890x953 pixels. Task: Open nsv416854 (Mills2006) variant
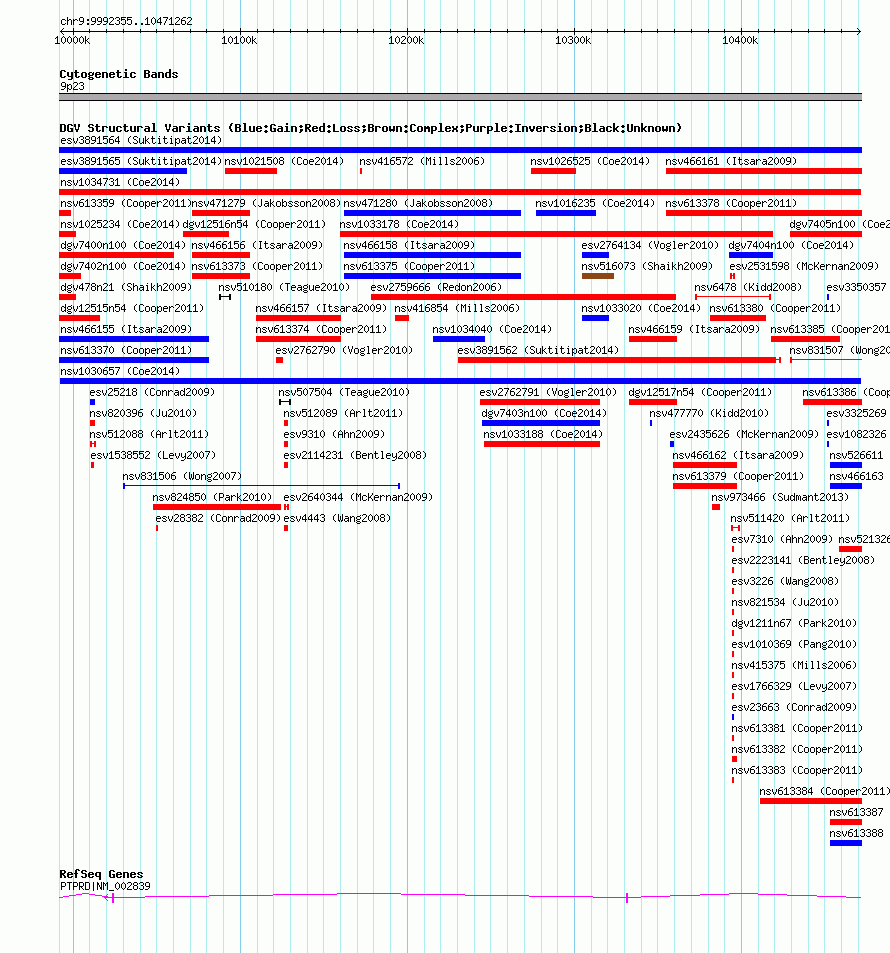tap(457, 308)
